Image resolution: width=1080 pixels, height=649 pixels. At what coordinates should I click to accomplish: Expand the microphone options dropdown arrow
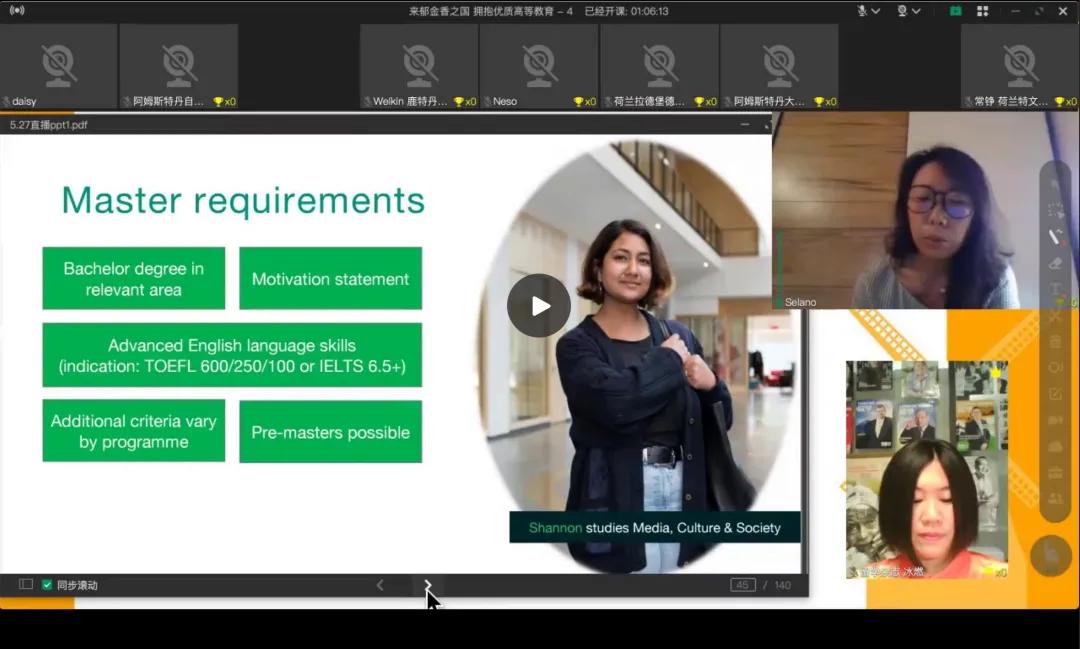(x=876, y=11)
